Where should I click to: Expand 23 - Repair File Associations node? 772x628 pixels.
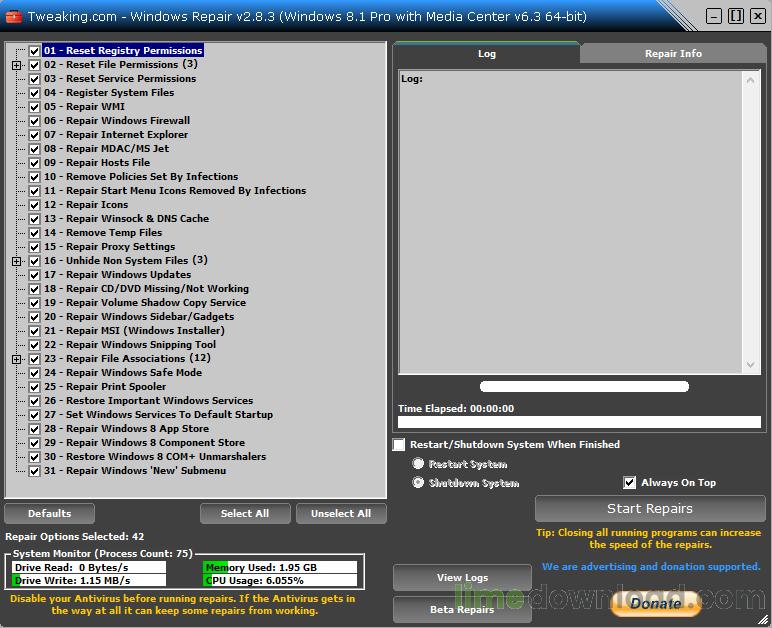tap(17, 359)
